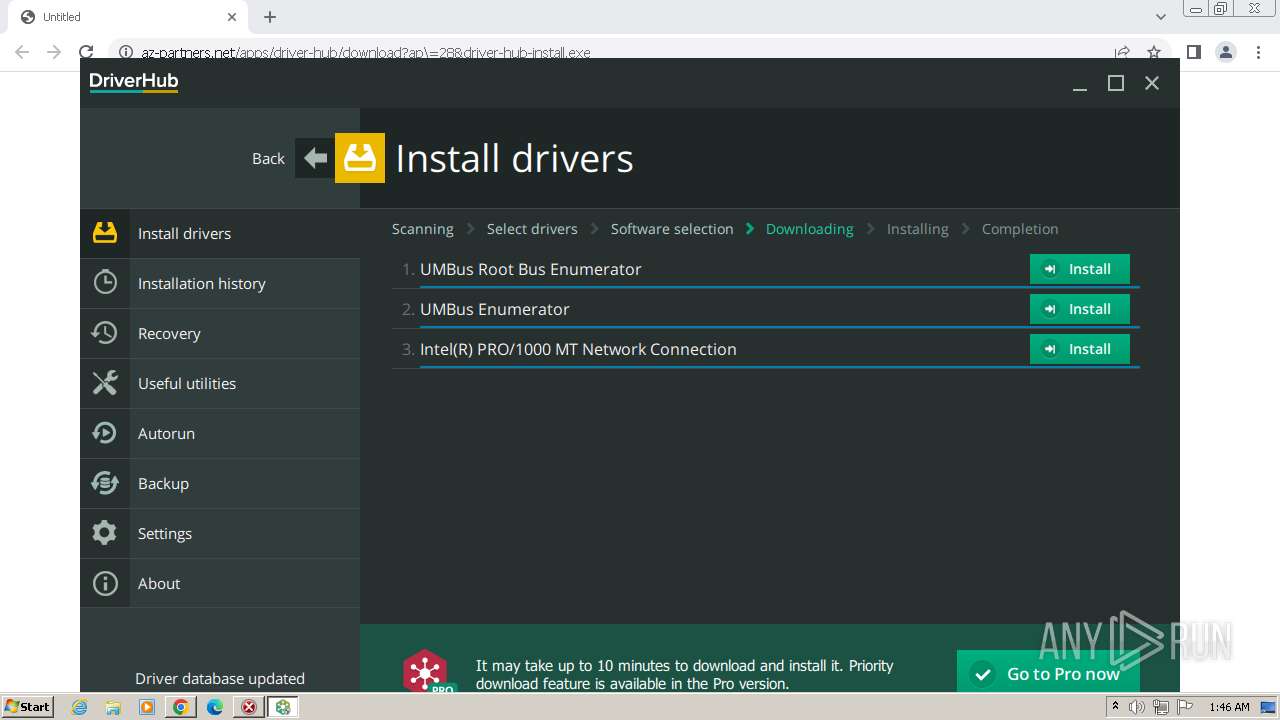Screen dimensions: 1280x720
Task: Click the yellow Install drivers header icon
Action: click(x=360, y=158)
